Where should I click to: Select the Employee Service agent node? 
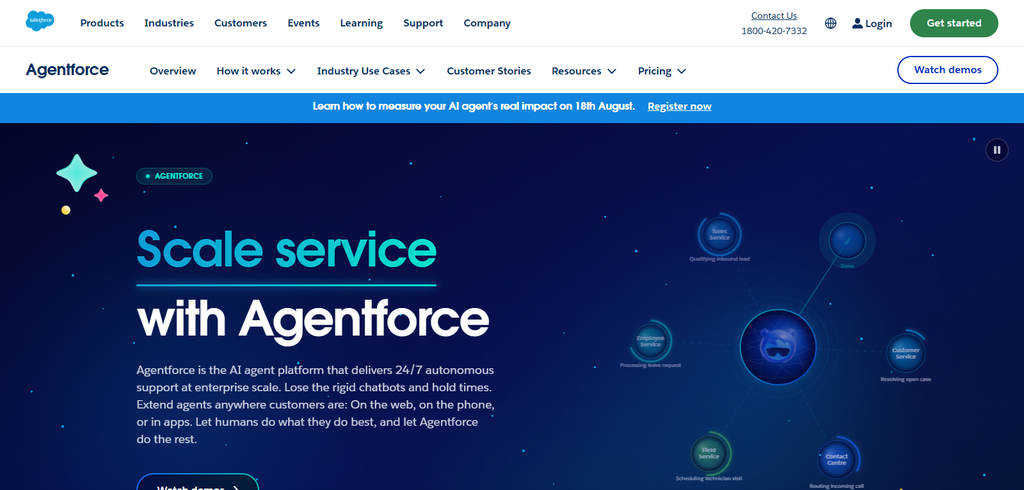[x=650, y=340]
